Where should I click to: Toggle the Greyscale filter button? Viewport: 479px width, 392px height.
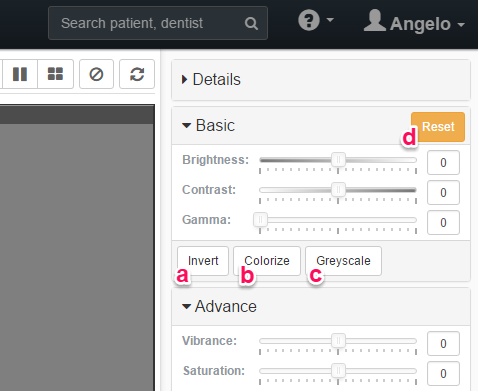[343, 261]
